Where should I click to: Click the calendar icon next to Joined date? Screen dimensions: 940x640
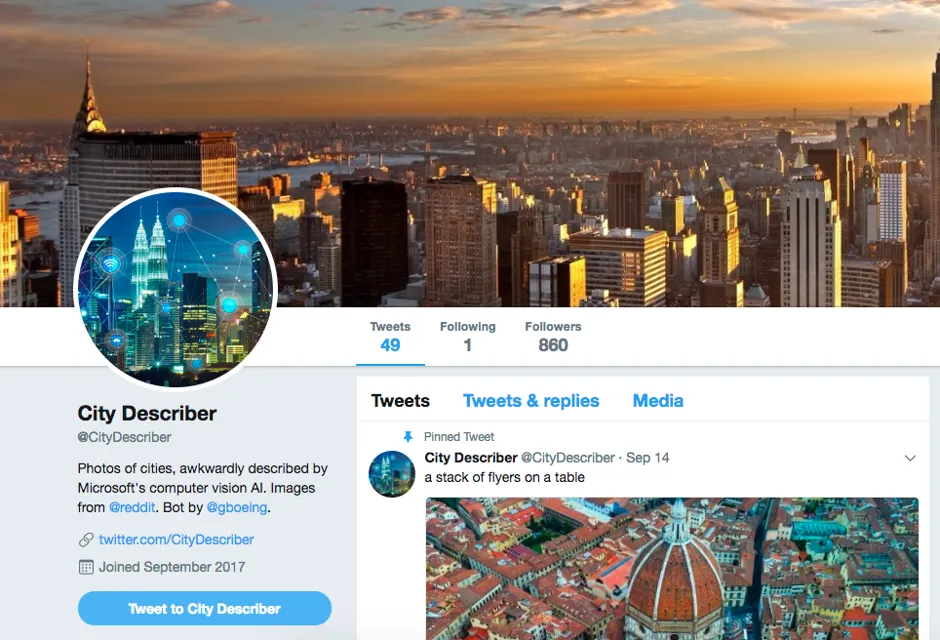(86, 567)
